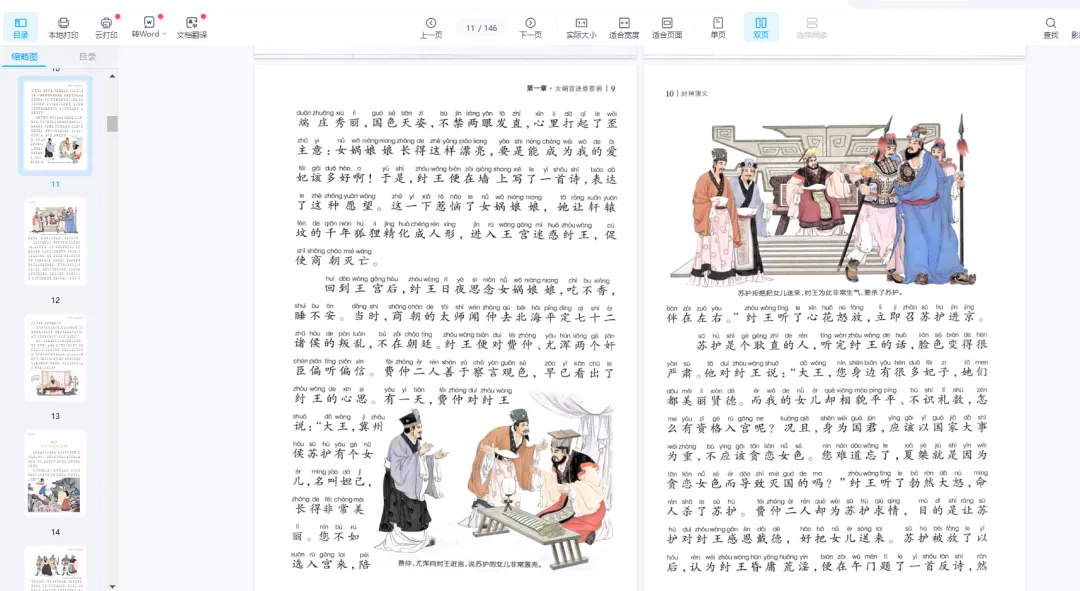Image resolution: width=1080 pixels, height=591 pixels.
Task: Open page 13 thumbnail
Action: tap(56, 357)
